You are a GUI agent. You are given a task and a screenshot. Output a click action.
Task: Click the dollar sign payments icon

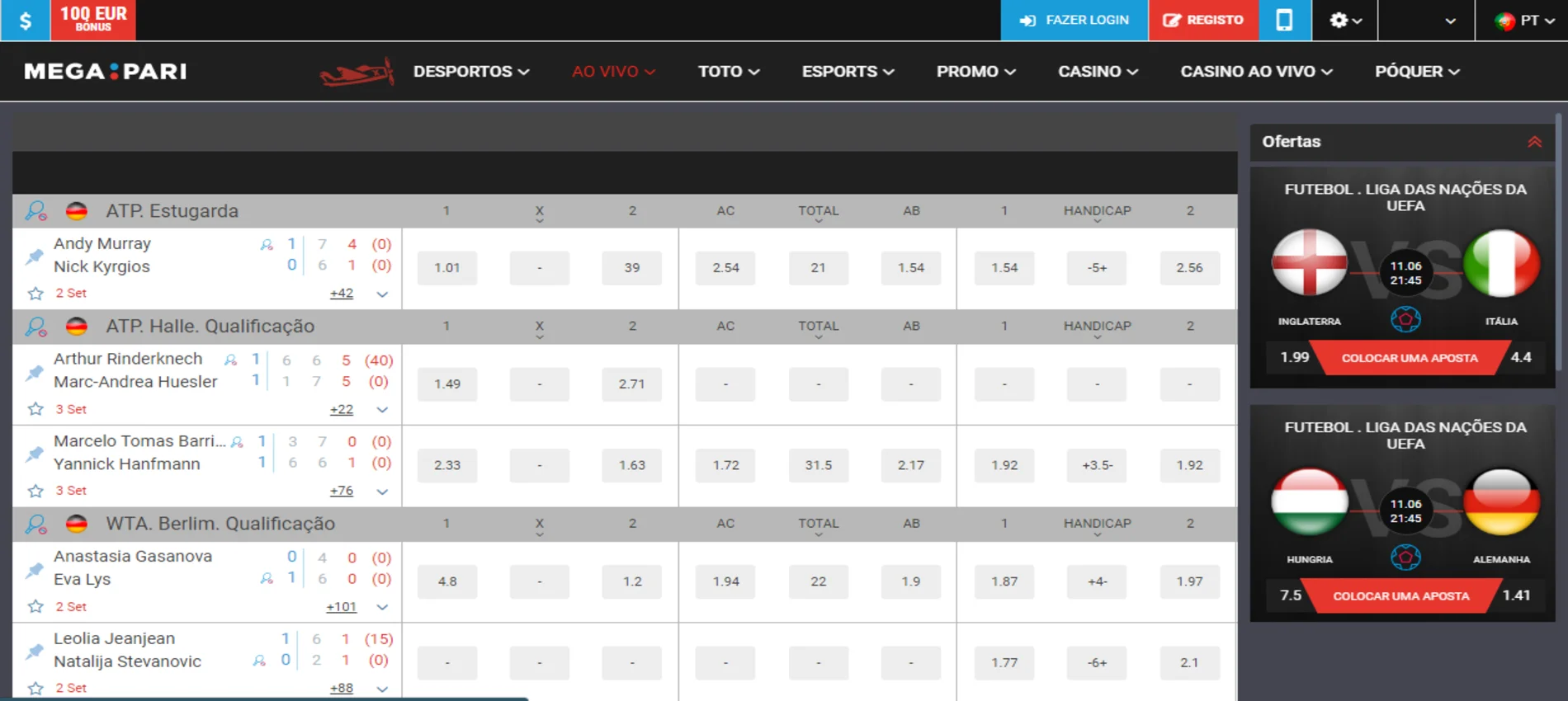tap(25, 20)
